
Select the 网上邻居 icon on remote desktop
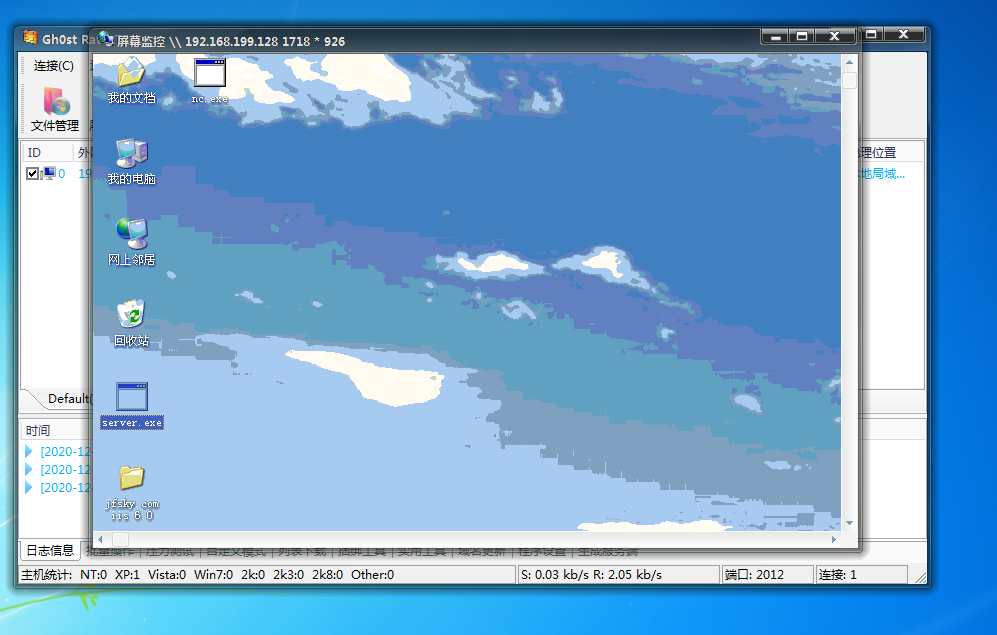[131, 242]
